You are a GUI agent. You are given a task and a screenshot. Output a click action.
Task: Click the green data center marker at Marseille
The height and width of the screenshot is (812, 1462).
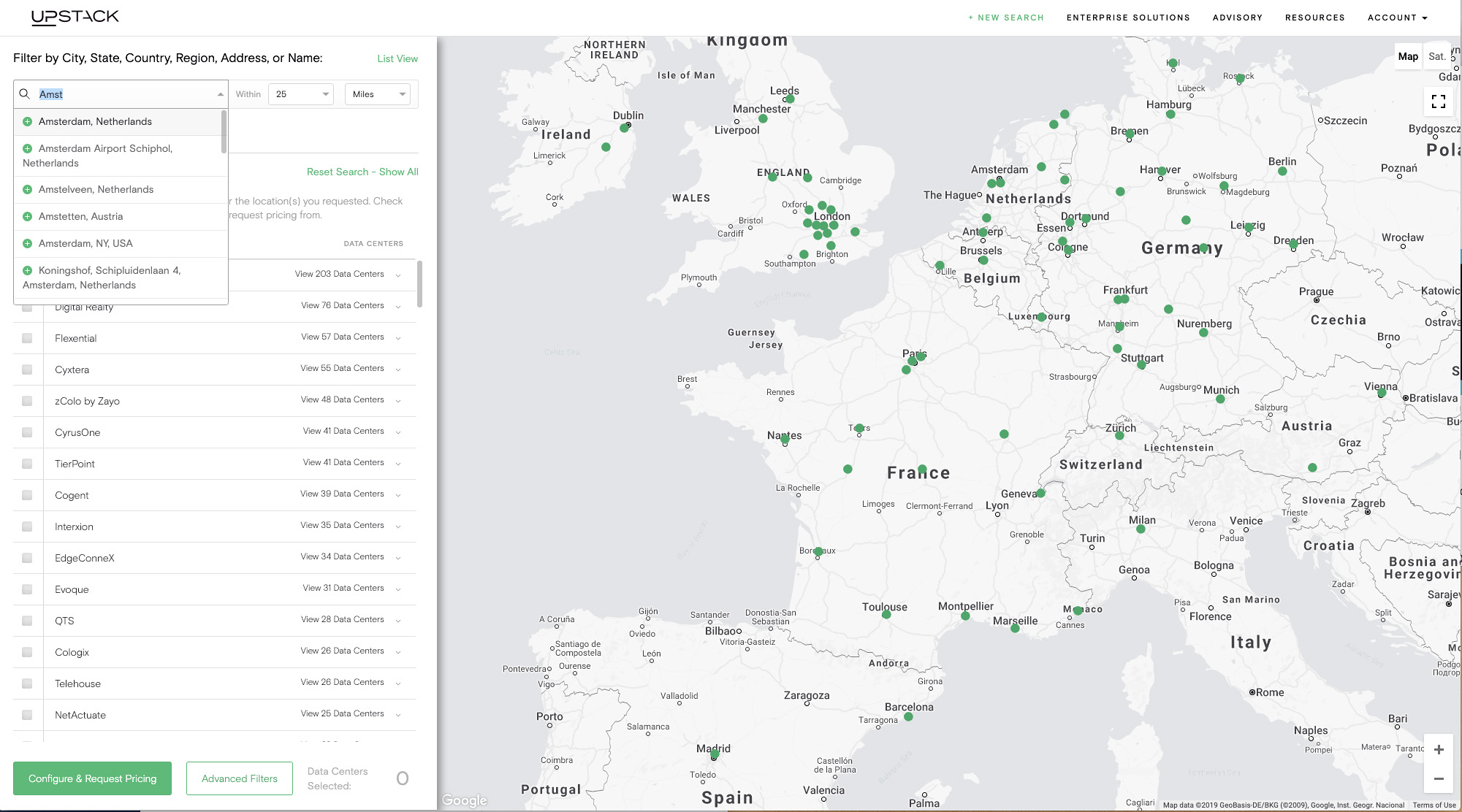1015,628
